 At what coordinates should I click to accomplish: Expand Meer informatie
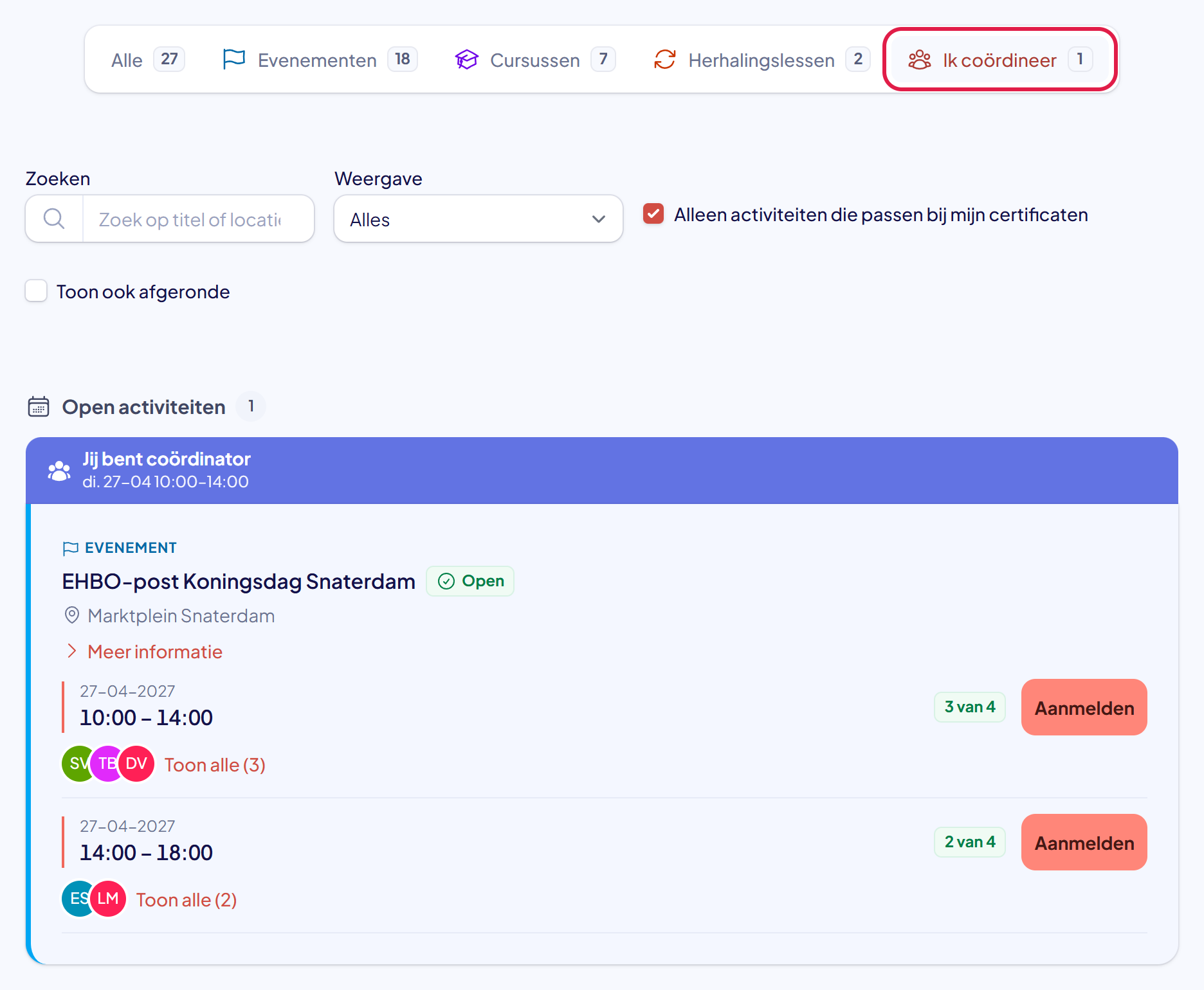tap(145, 651)
